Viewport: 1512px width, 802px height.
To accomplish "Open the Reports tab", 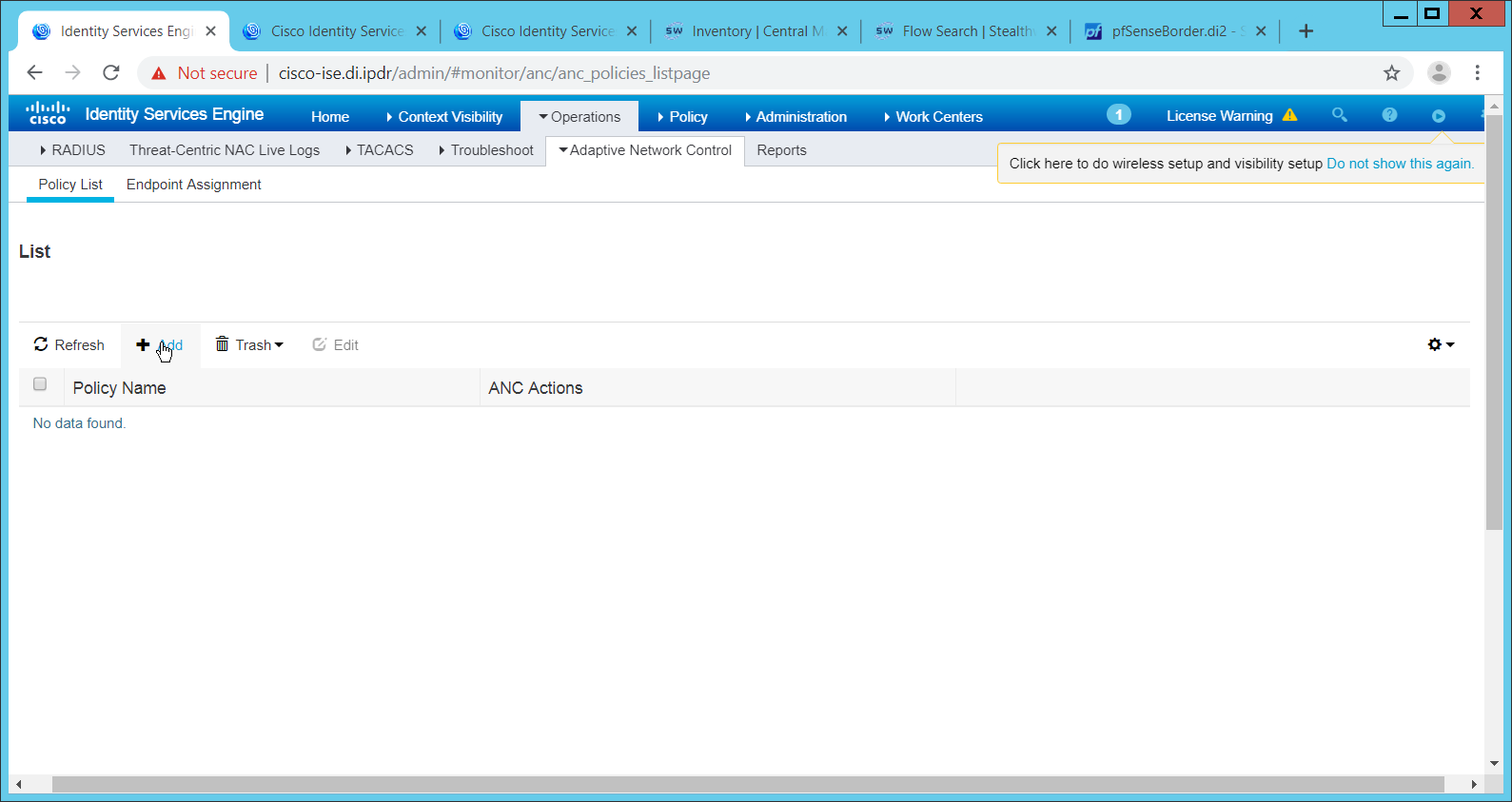I will click(781, 150).
